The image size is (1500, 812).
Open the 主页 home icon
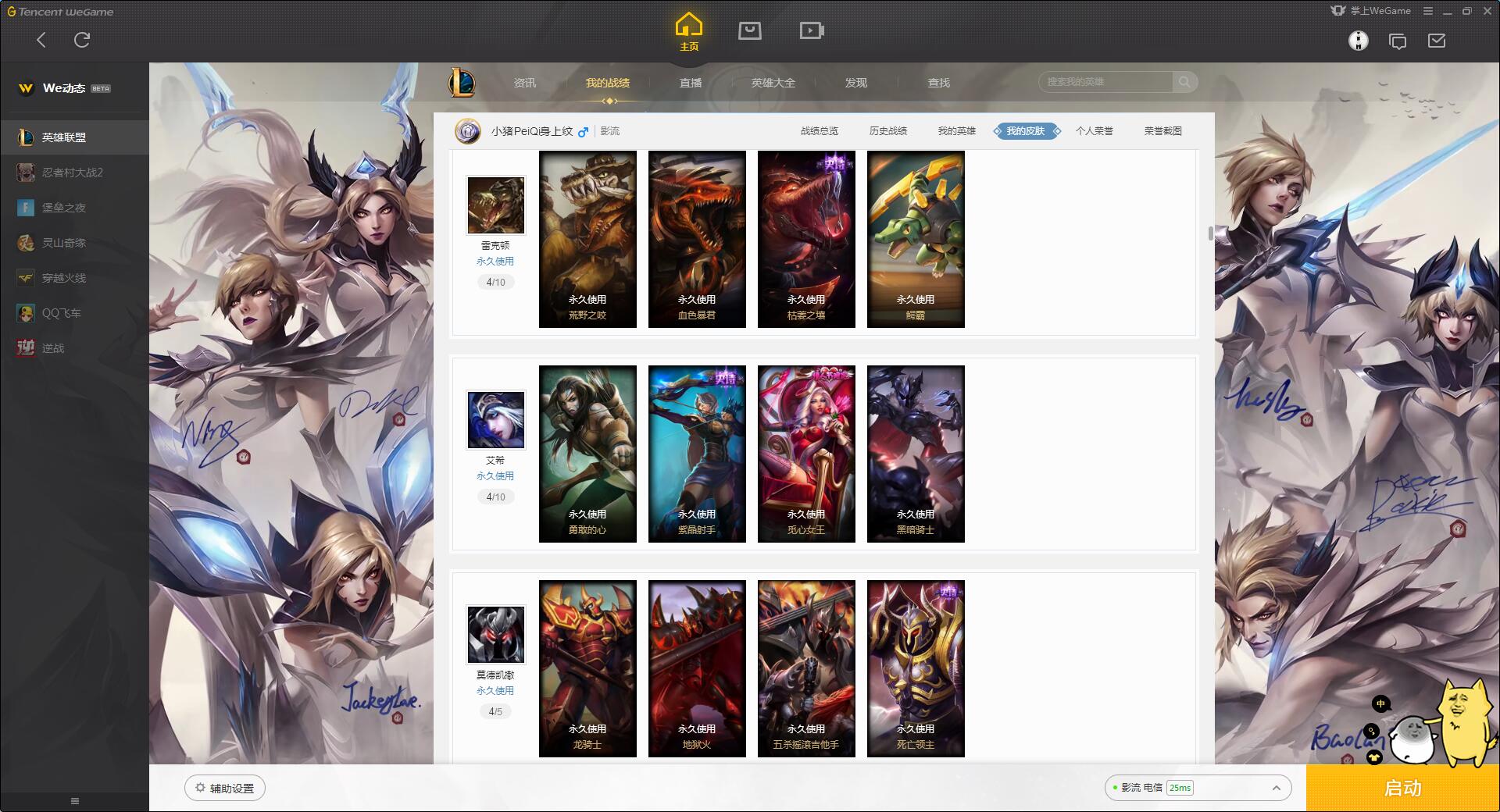coord(688,31)
